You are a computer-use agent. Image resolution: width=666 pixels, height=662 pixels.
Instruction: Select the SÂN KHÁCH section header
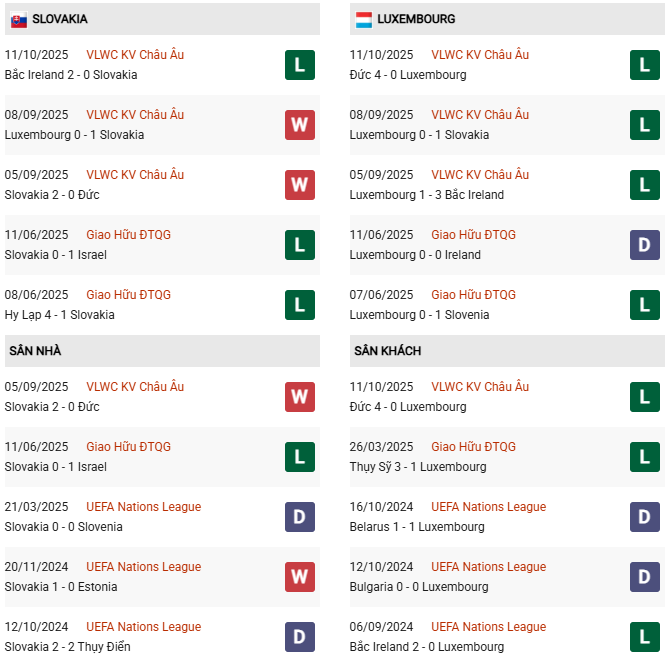pyautogui.click(x=387, y=351)
